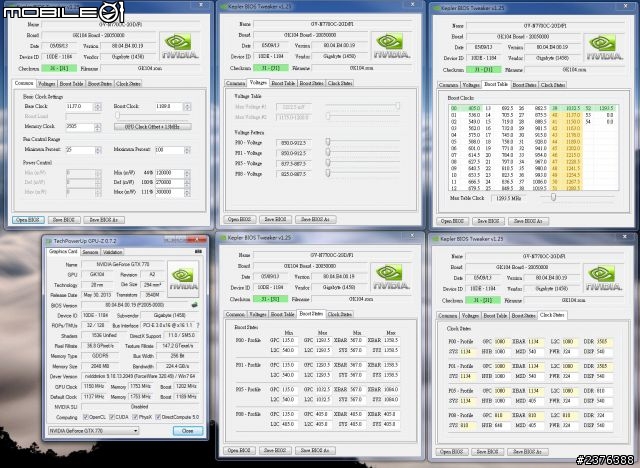Click the Checksum field in the Common-tab window
This screenshot has width=640, height=468.
(59, 69)
